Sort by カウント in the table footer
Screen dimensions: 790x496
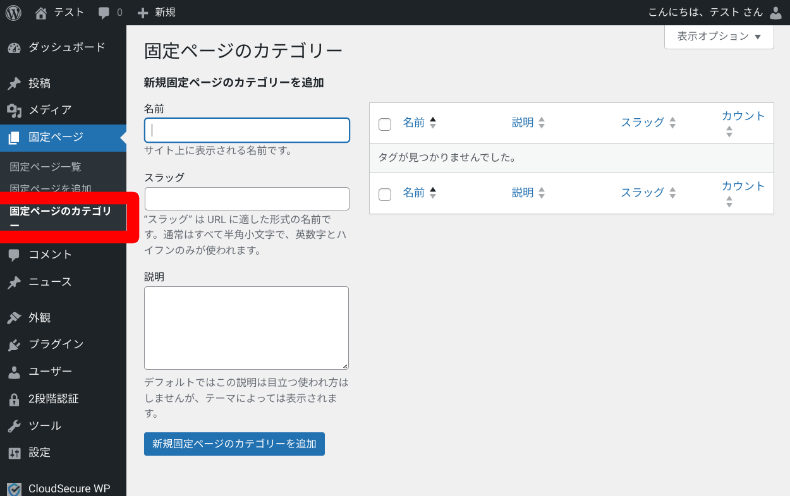[743, 193]
